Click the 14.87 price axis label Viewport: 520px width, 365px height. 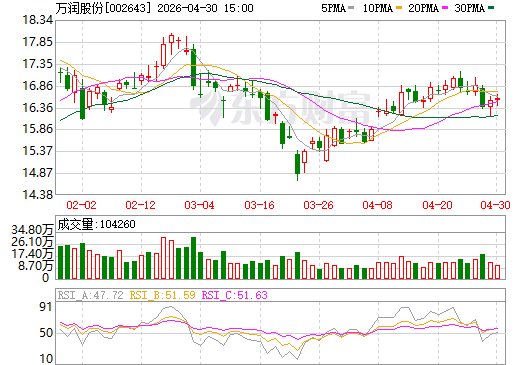click(x=37, y=173)
